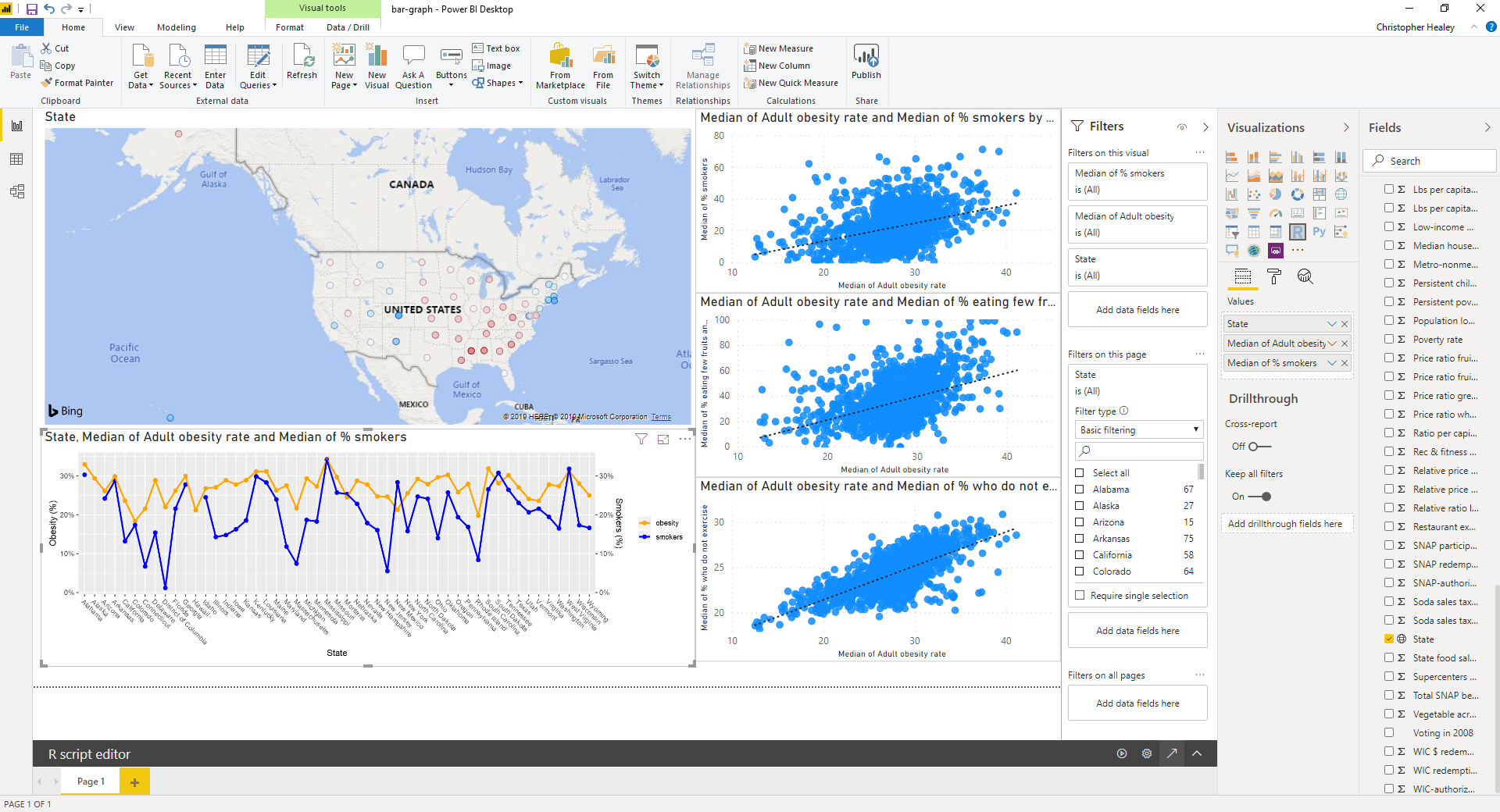The image size is (1500, 812).
Task: Open the Format paint roller pane
Action: tap(1274, 276)
